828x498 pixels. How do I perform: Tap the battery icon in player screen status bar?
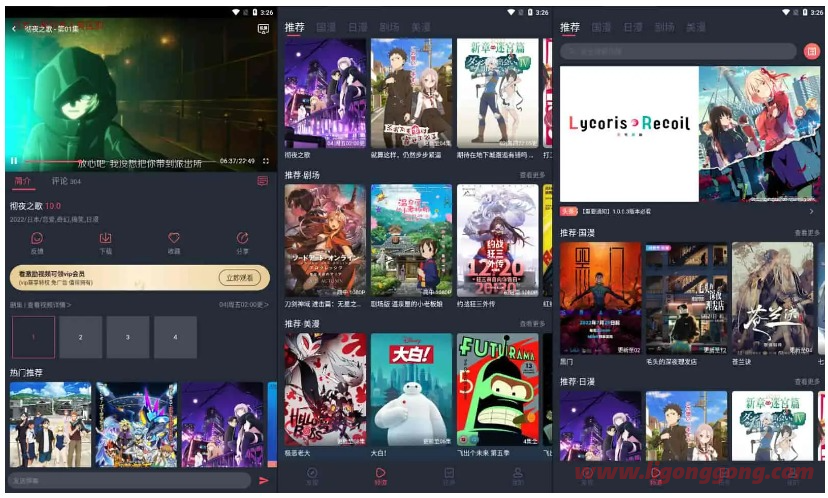[255, 12]
